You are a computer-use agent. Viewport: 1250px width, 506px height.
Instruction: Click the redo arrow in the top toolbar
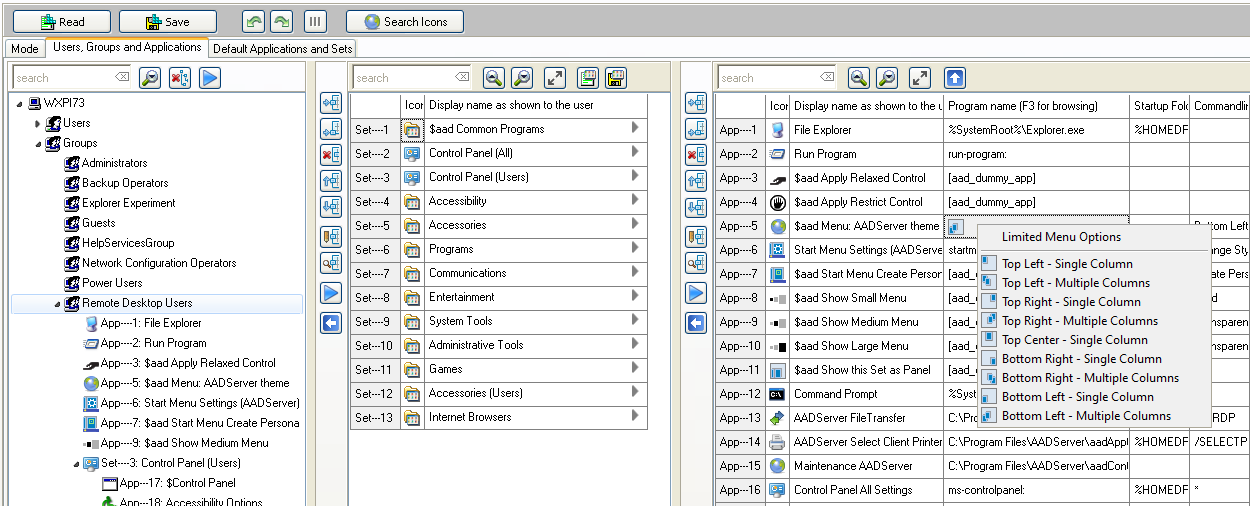pos(281,21)
